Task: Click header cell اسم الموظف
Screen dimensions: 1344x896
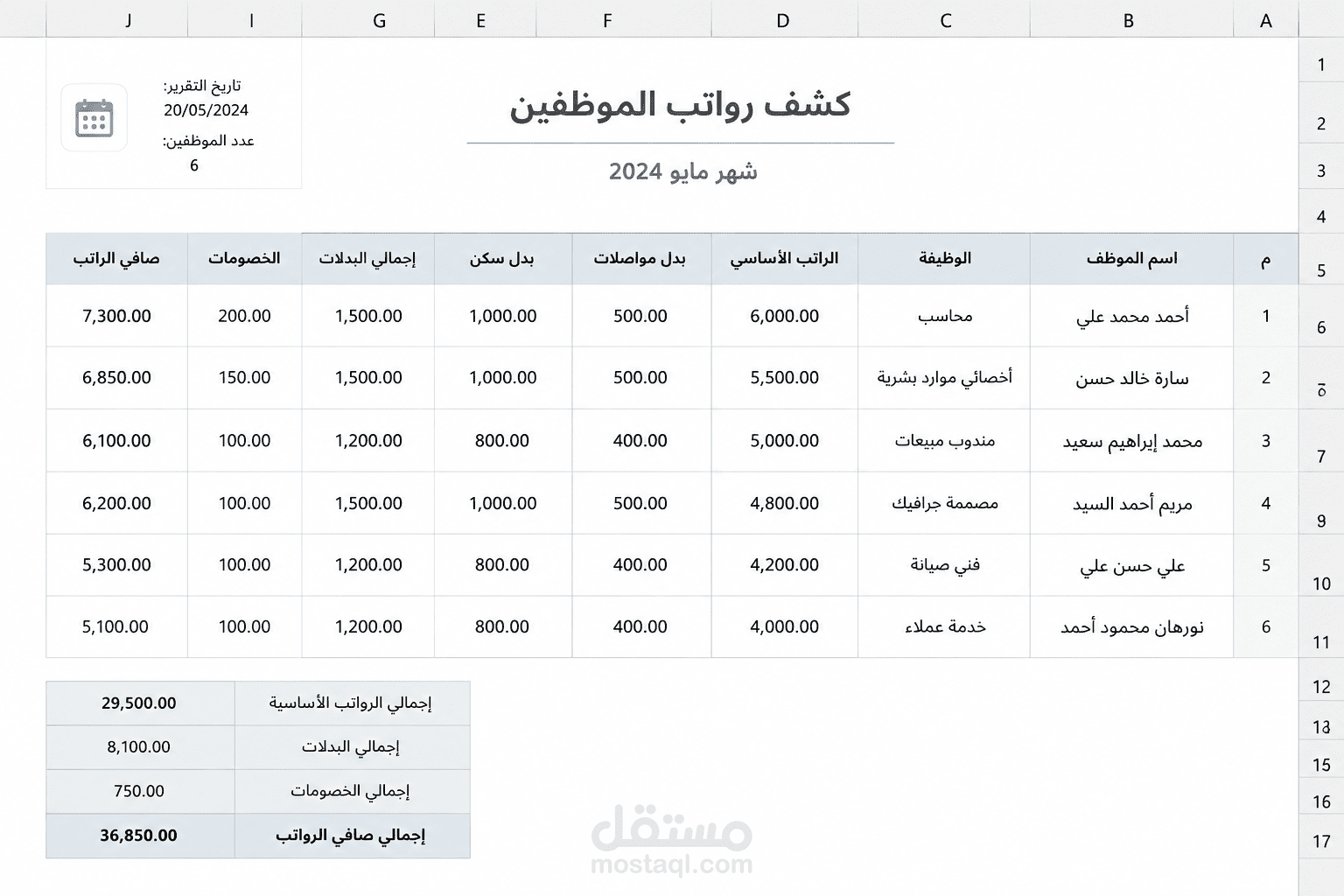Action: (1131, 258)
